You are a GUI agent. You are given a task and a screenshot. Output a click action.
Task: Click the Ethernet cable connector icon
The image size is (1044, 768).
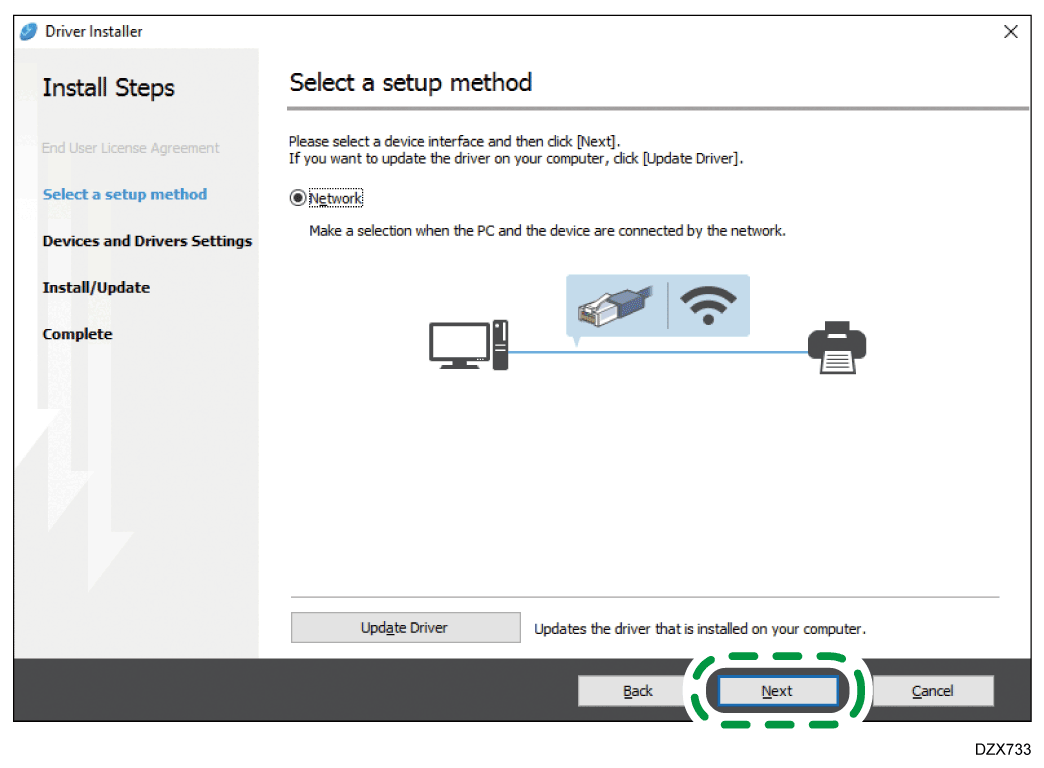(614, 305)
